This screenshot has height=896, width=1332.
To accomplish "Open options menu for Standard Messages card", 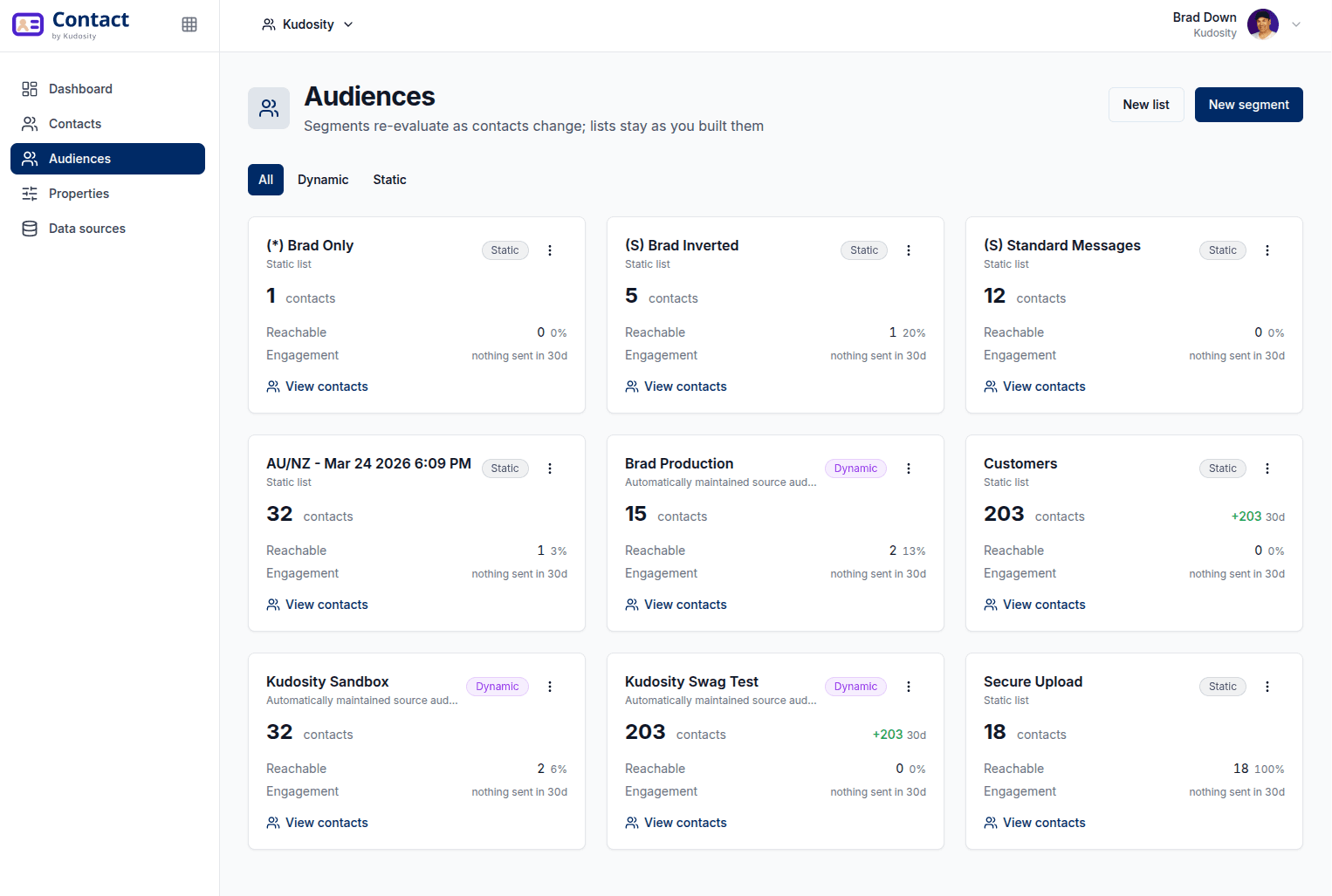I will click(1267, 250).
